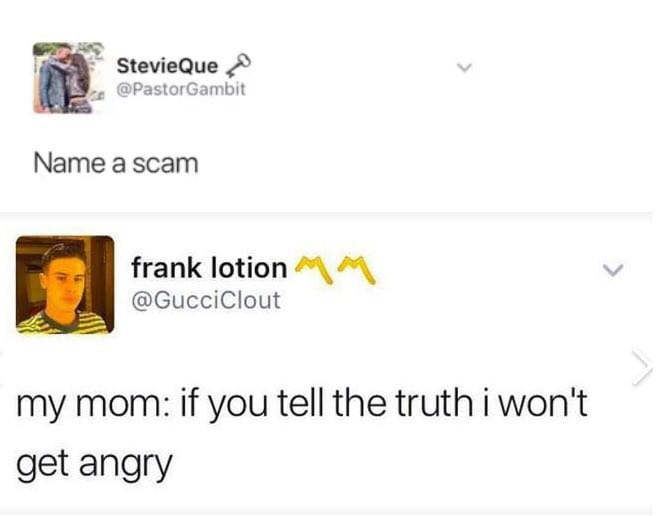Open the @PastorGambit handle
Image resolution: width=660 pixels, height=516 pixels.
[181, 89]
